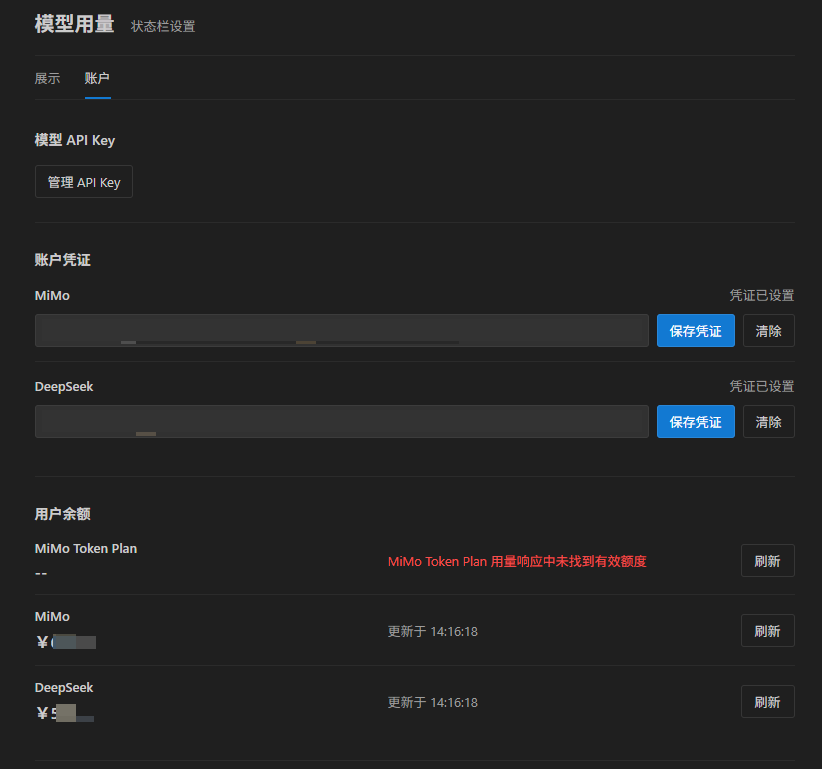This screenshot has width=822, height=769.
Task: Click 凭证已设置 status beside DeepSeek
Action: point(762,386)
